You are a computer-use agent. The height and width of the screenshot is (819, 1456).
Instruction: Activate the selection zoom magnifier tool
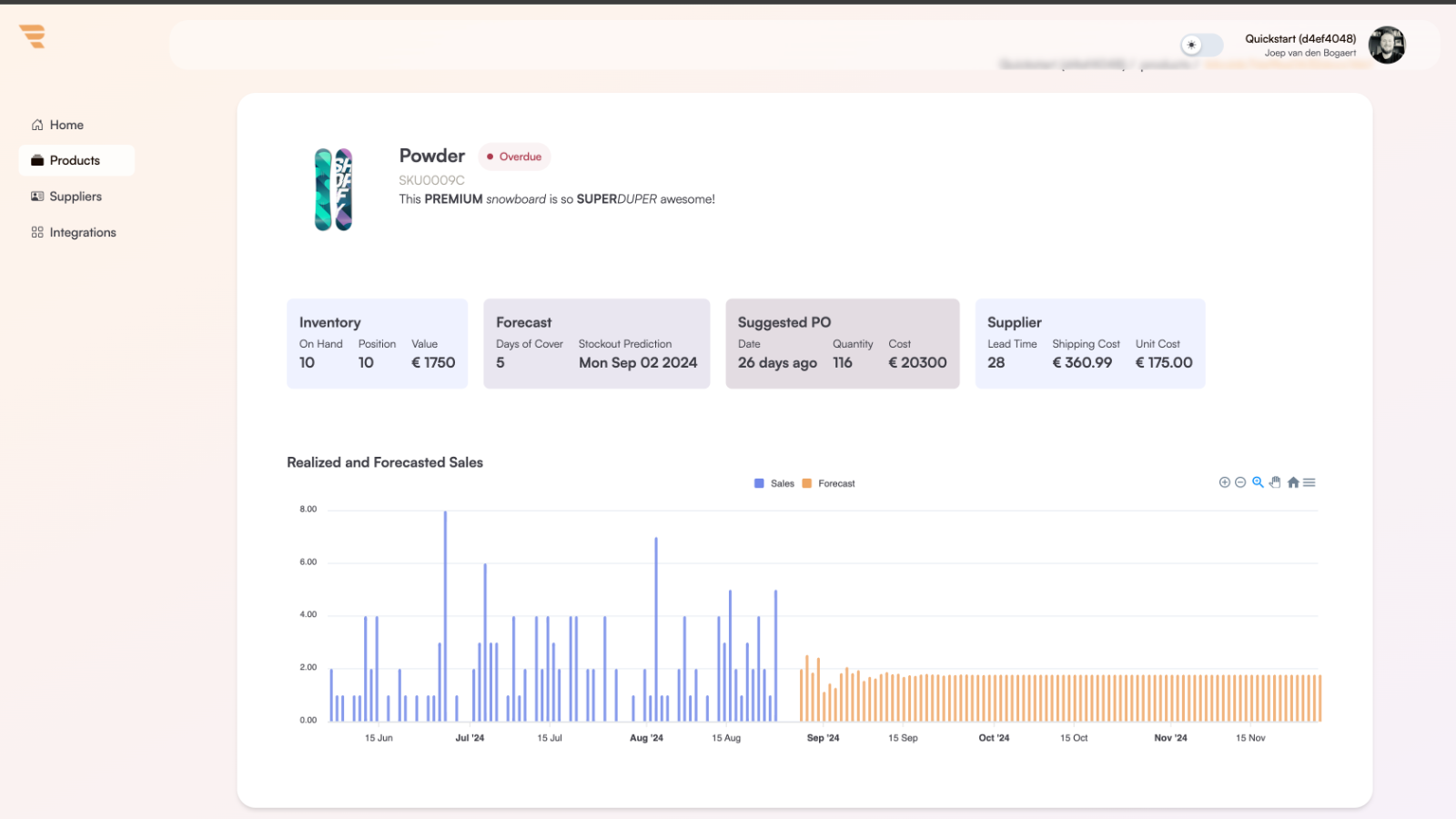click(1259, 482)
